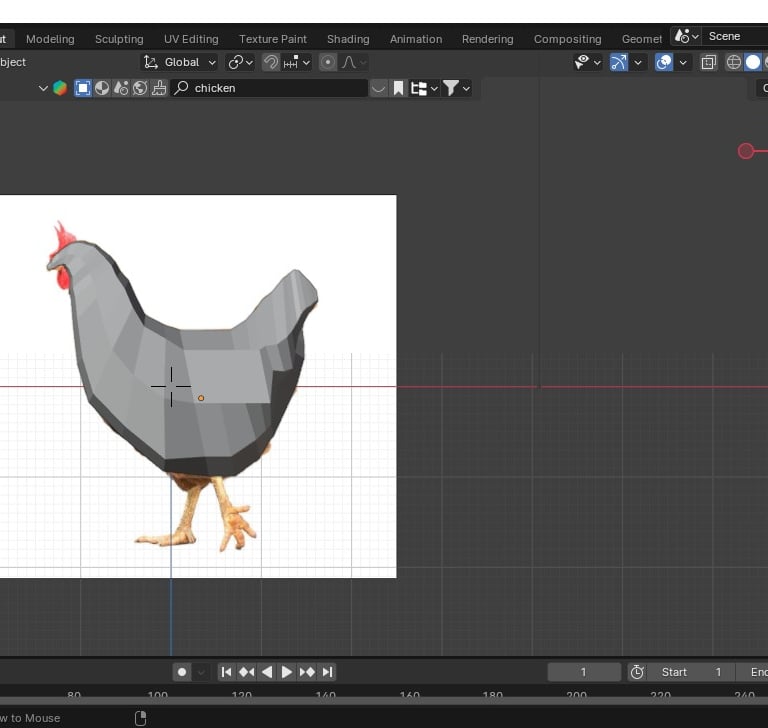Viewport: 768px width, 728px height.
Task: Select the solid viewport shading mode
Action: coord(753,62)
